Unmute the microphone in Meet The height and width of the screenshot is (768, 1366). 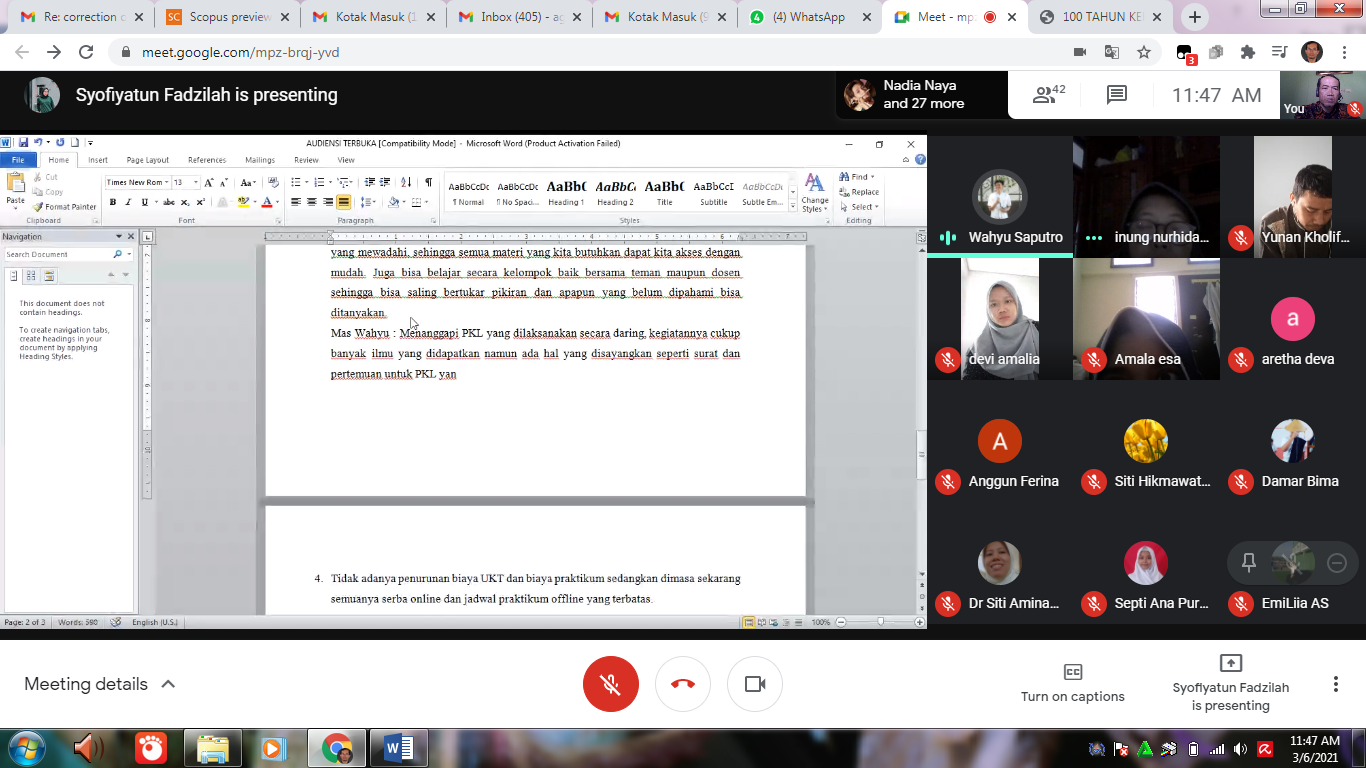pos(611,684)
